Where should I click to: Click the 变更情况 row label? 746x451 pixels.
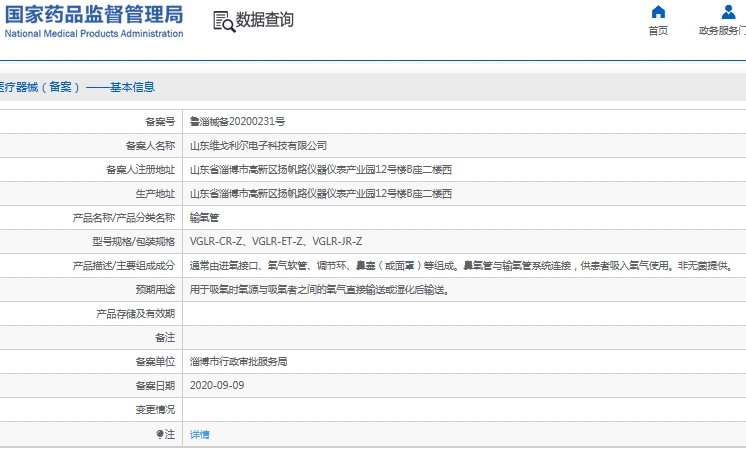(x=155, y=410)
